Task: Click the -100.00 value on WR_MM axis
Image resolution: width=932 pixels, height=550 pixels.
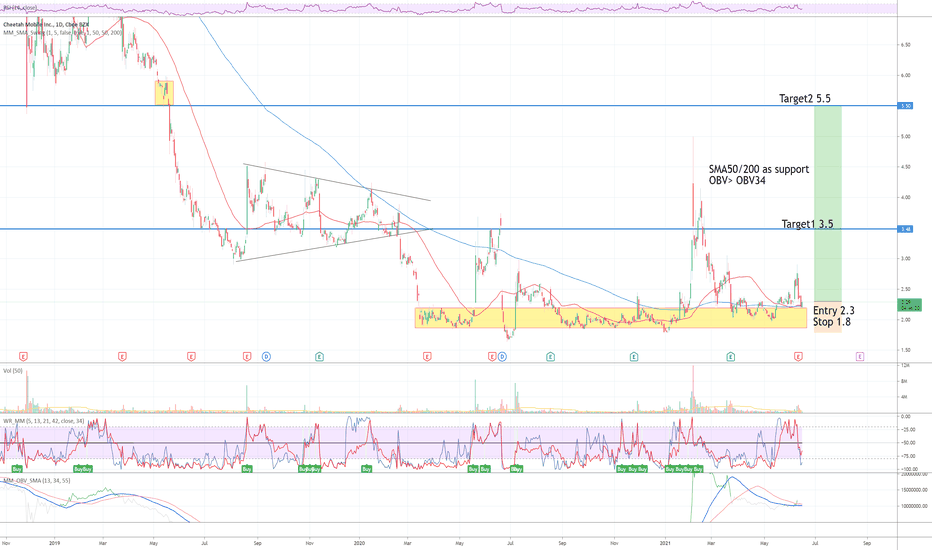Action: (x=909, y=469)
